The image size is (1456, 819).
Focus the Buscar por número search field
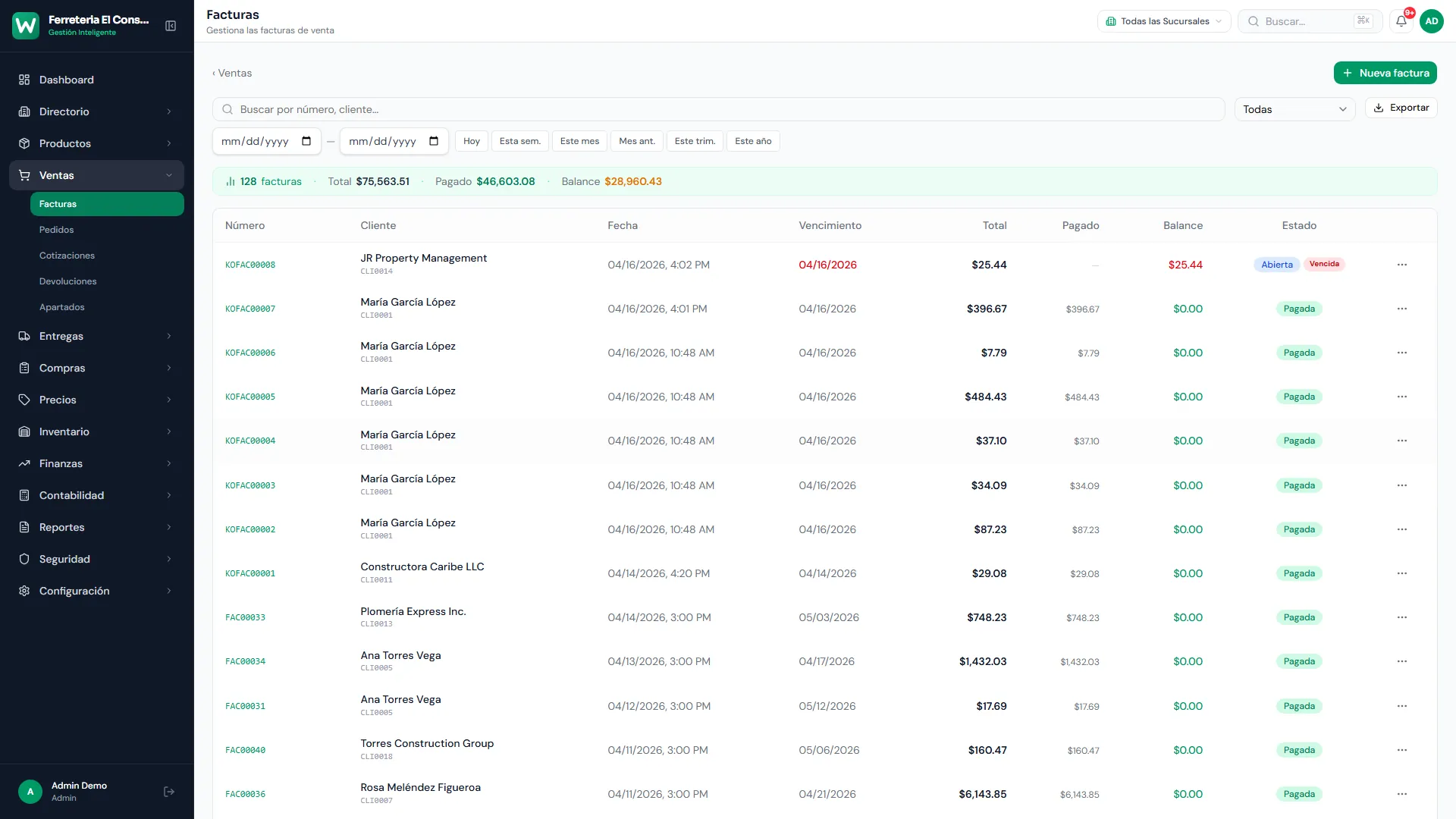coord(718,109)
